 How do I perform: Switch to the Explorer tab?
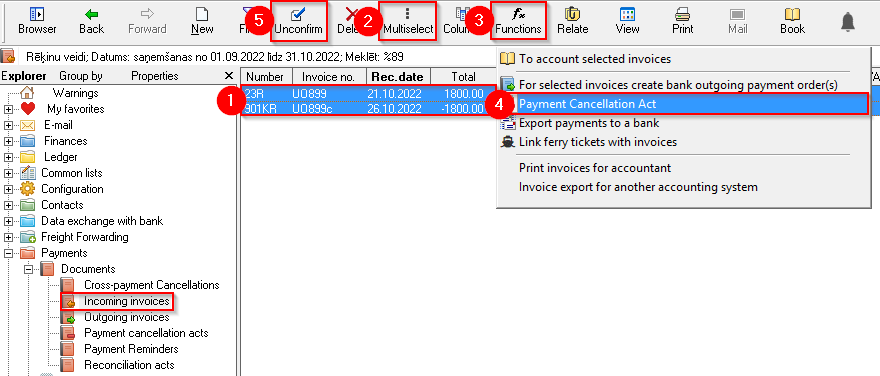[24, 76]
